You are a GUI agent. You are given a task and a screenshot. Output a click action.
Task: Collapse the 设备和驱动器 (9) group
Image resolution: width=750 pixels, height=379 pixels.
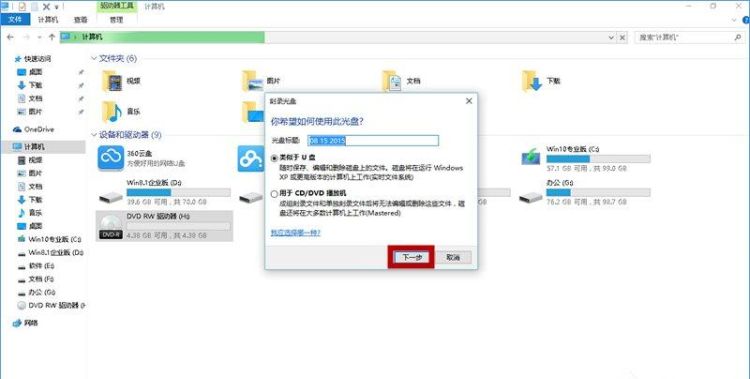(94, 135)
